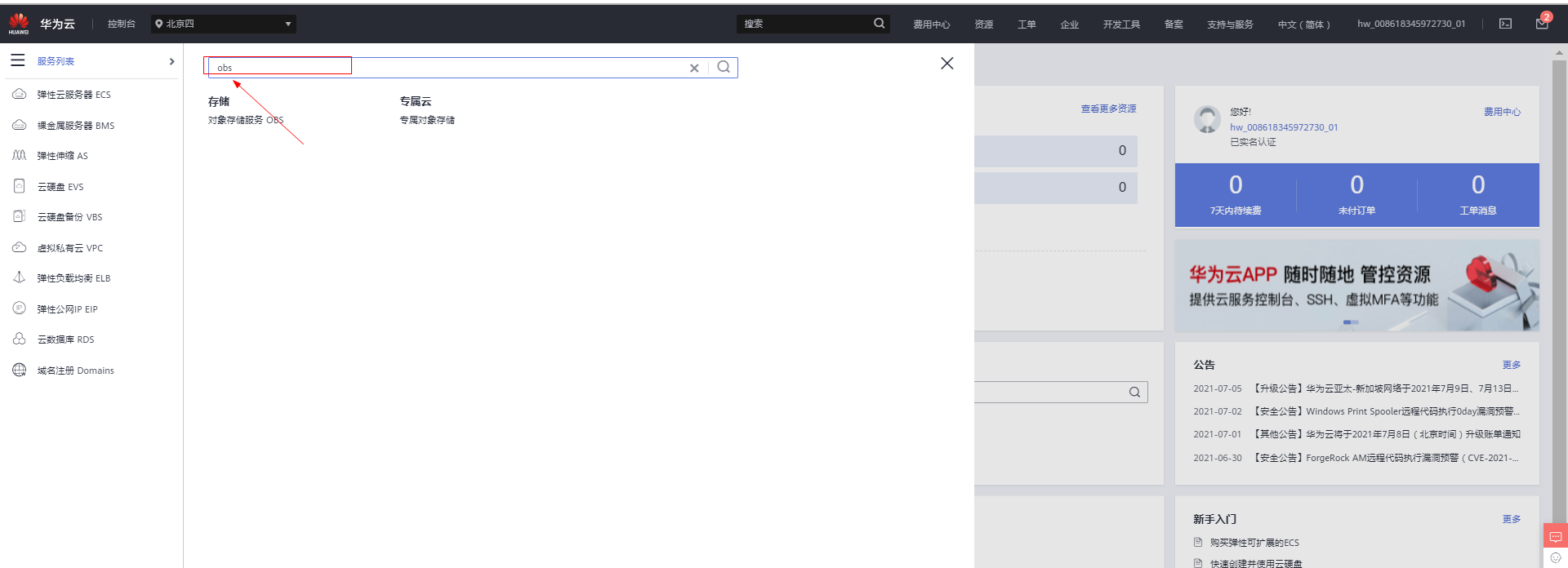Click the VPC virtual private cloud icon
Image resolution: width=1568 pixels, height=568 pixels.
(x=20, y=247)
